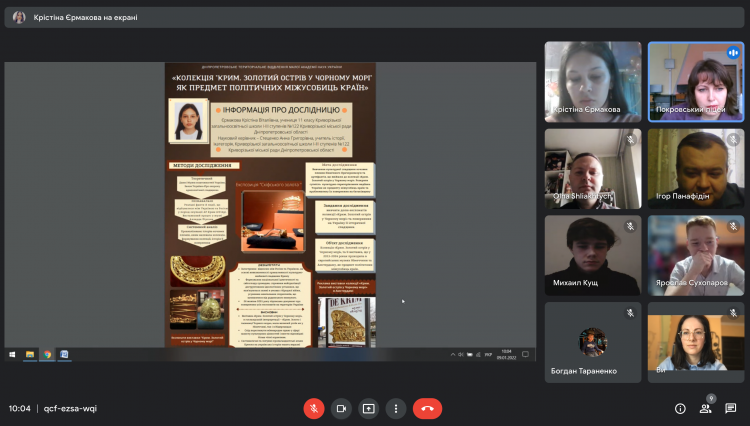Image resolution: width=750 pixels, height=426 pixels.
Task: Toggle the camera button off
Action: (x=341, y=408)
